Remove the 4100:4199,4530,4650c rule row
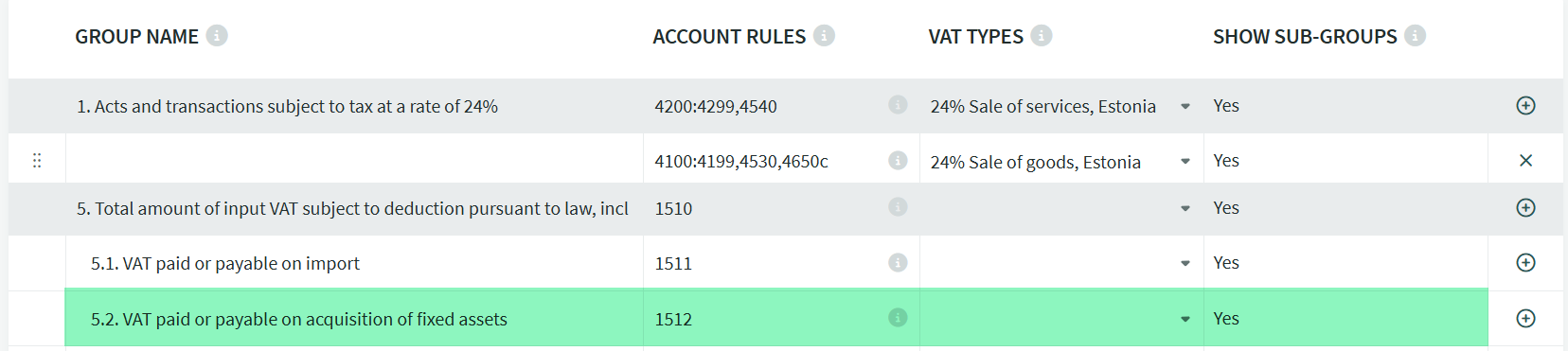 click(x=1525, y=161)
